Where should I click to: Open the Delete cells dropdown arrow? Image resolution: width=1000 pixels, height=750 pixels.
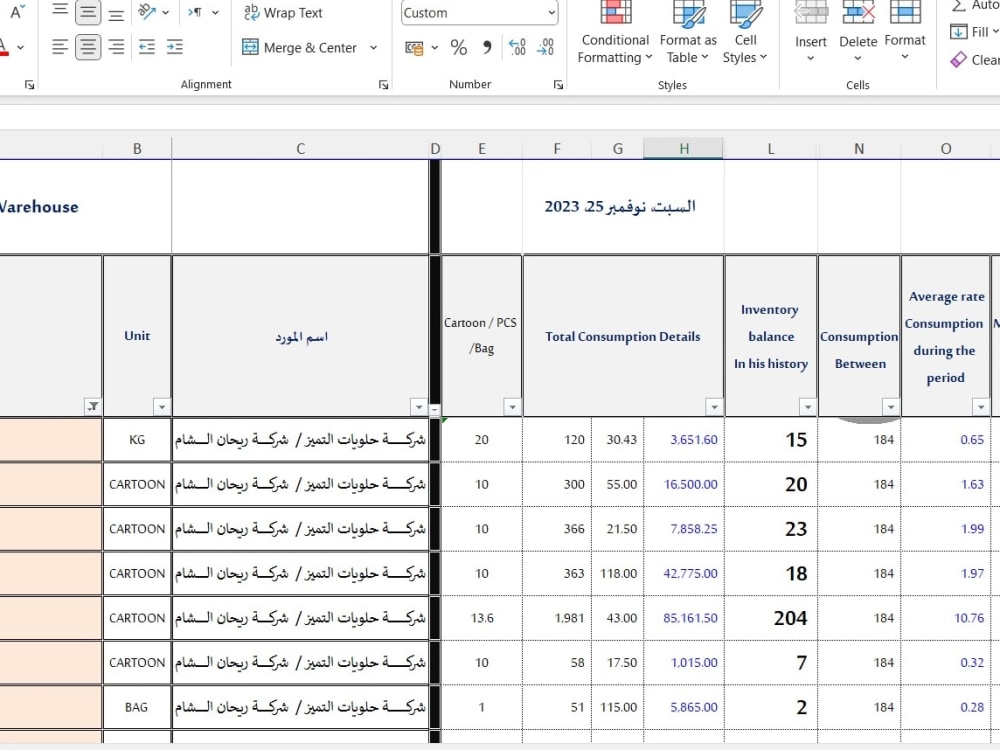(x=858, y=58)
